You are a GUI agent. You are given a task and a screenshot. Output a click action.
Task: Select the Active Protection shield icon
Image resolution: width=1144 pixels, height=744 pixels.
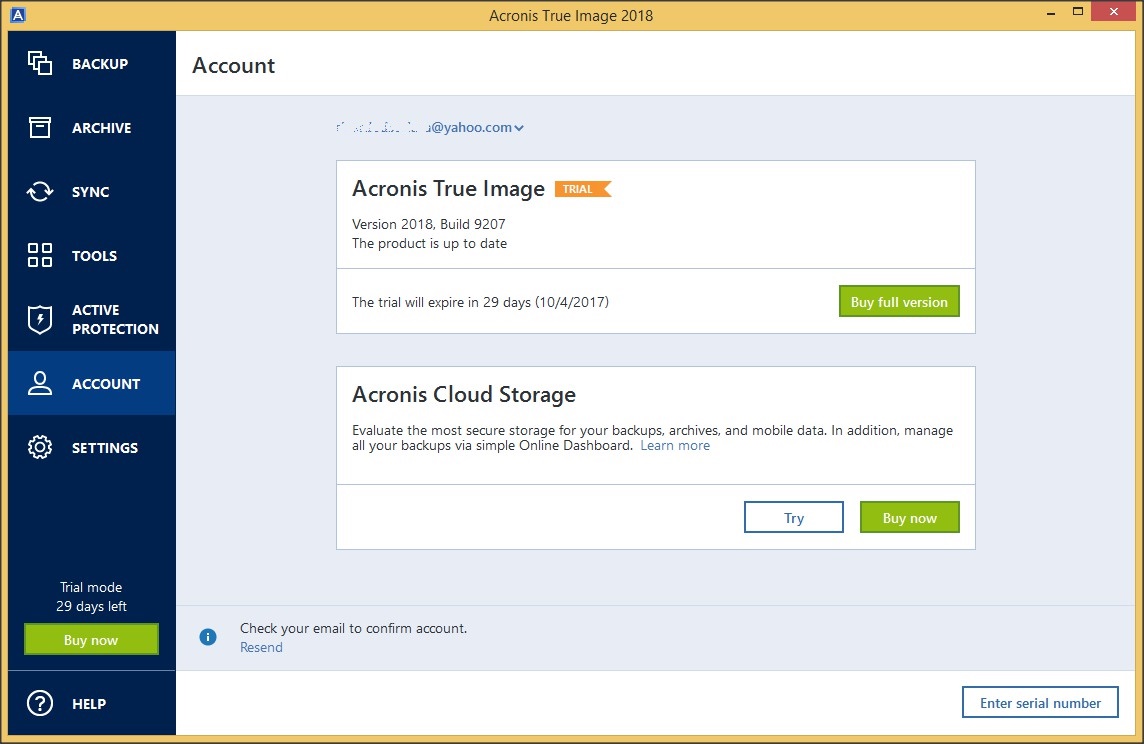[x=40, y=319]
